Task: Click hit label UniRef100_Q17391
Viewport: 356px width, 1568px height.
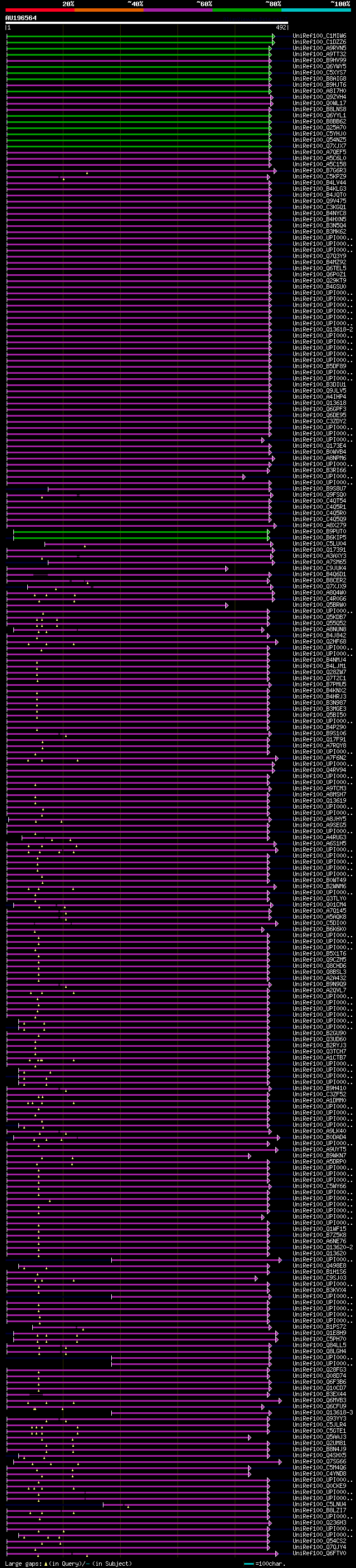Action: tap(319, 550)
